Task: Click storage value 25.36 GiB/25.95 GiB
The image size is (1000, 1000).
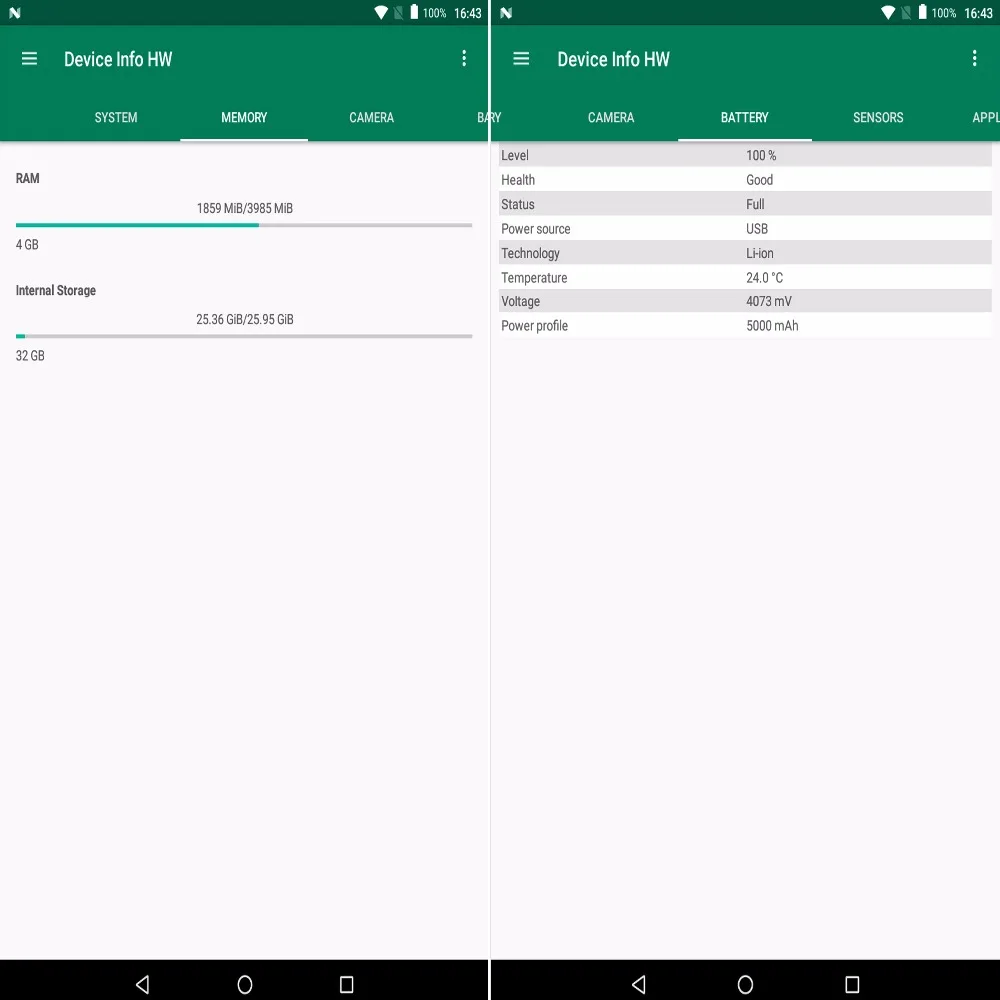Action: click(x=245, y=320)
